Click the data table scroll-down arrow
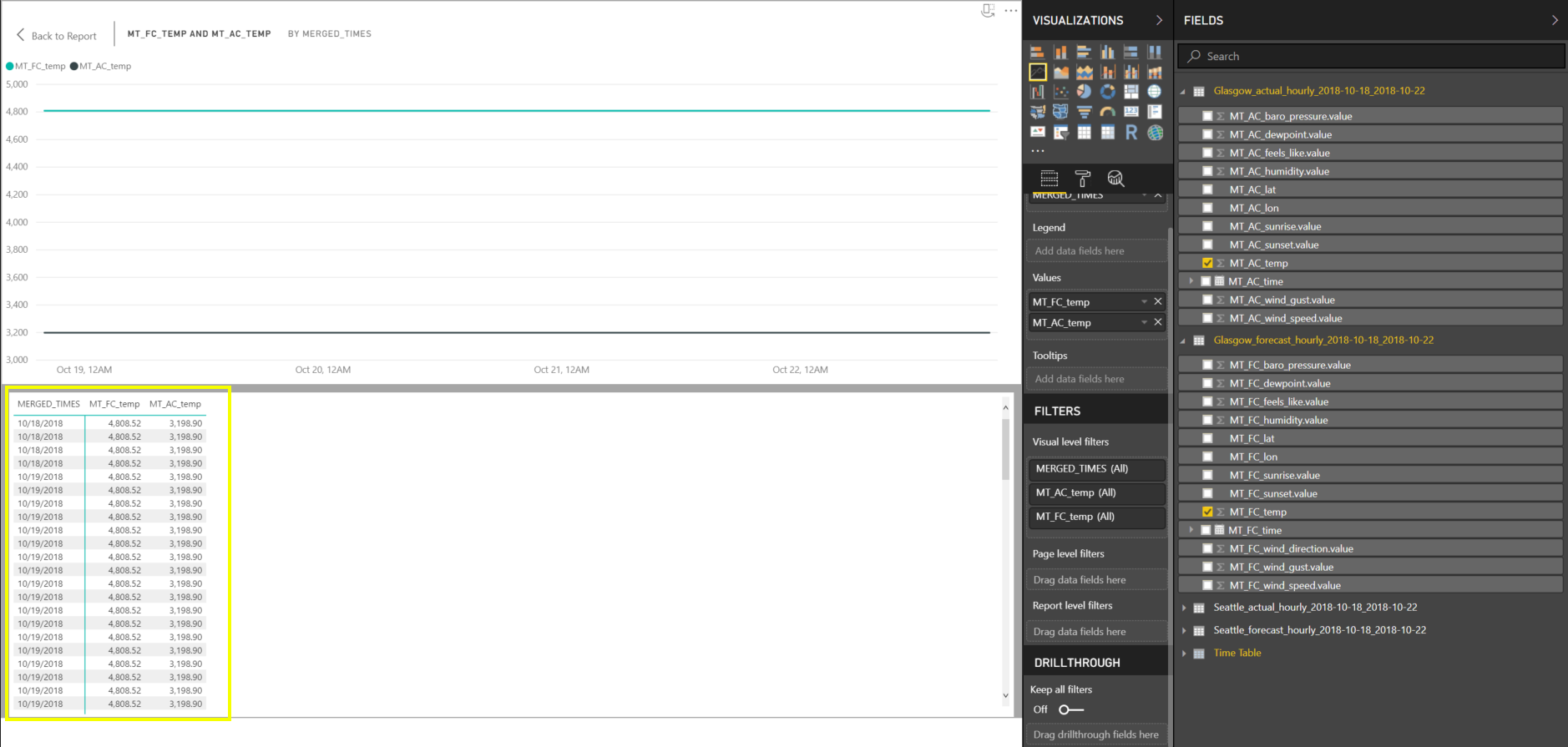The image size is (1568, 747). point(1005,695)
